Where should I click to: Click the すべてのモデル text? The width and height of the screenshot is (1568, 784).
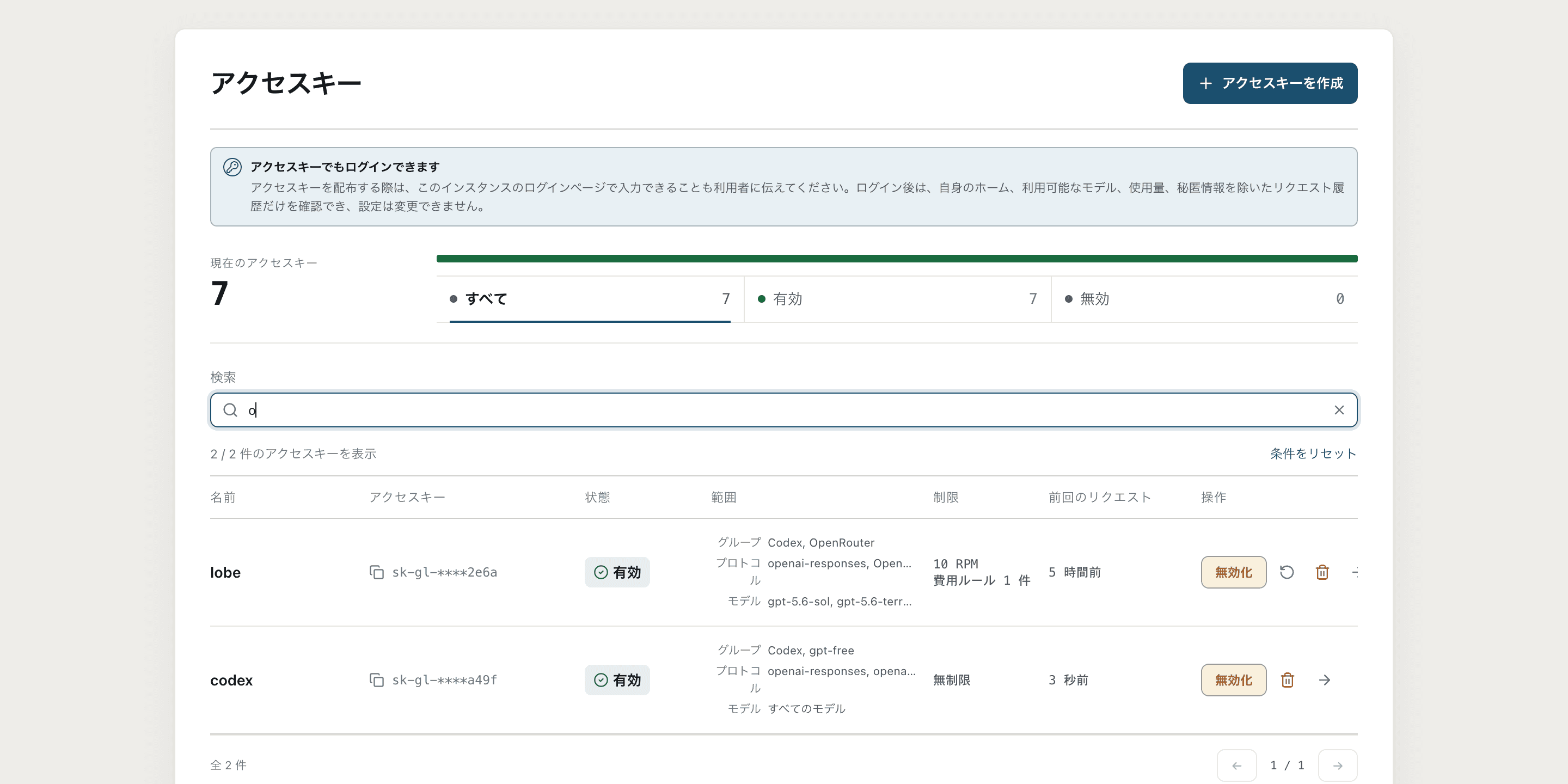click(806, 708)
